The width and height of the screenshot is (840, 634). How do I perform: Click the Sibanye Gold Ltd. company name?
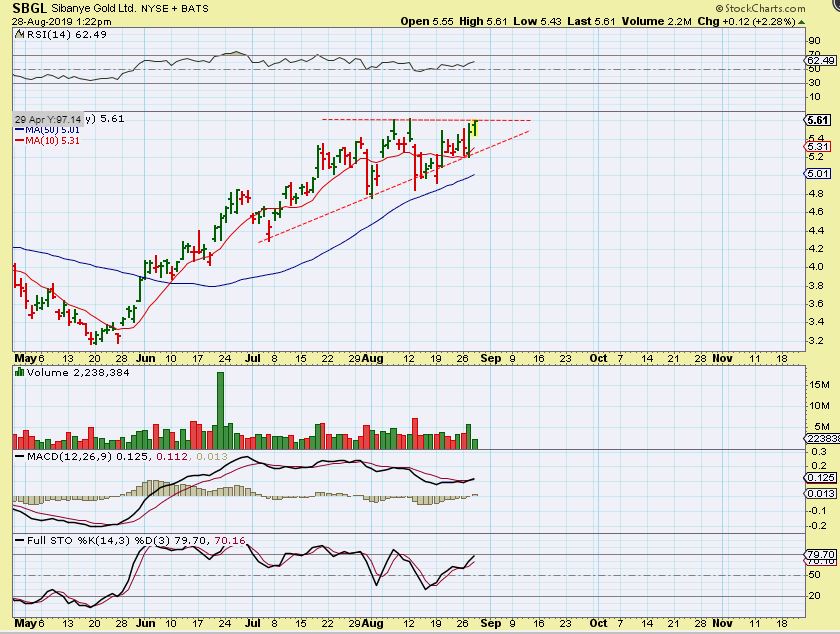click(94, 9)
